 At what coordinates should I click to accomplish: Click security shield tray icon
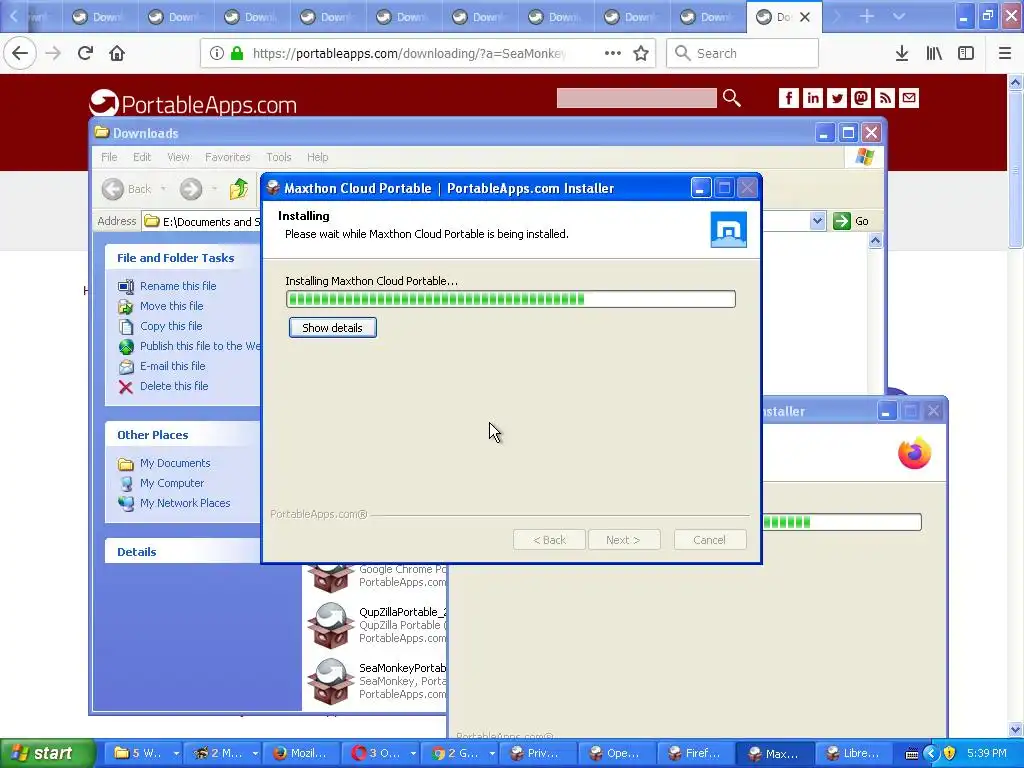(x=950, y=753)
